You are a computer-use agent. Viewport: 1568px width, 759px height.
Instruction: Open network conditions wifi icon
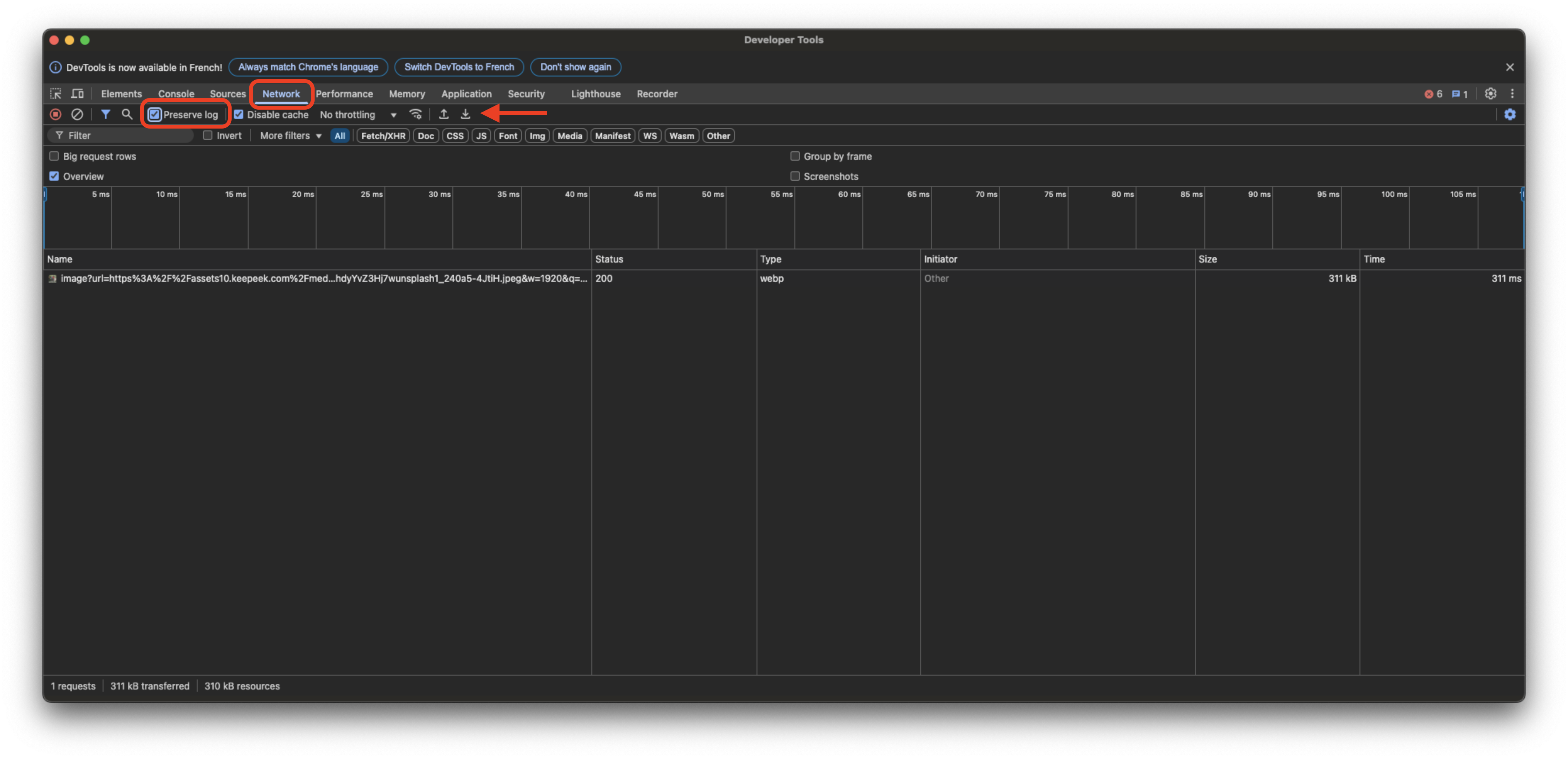pos(416,114)
